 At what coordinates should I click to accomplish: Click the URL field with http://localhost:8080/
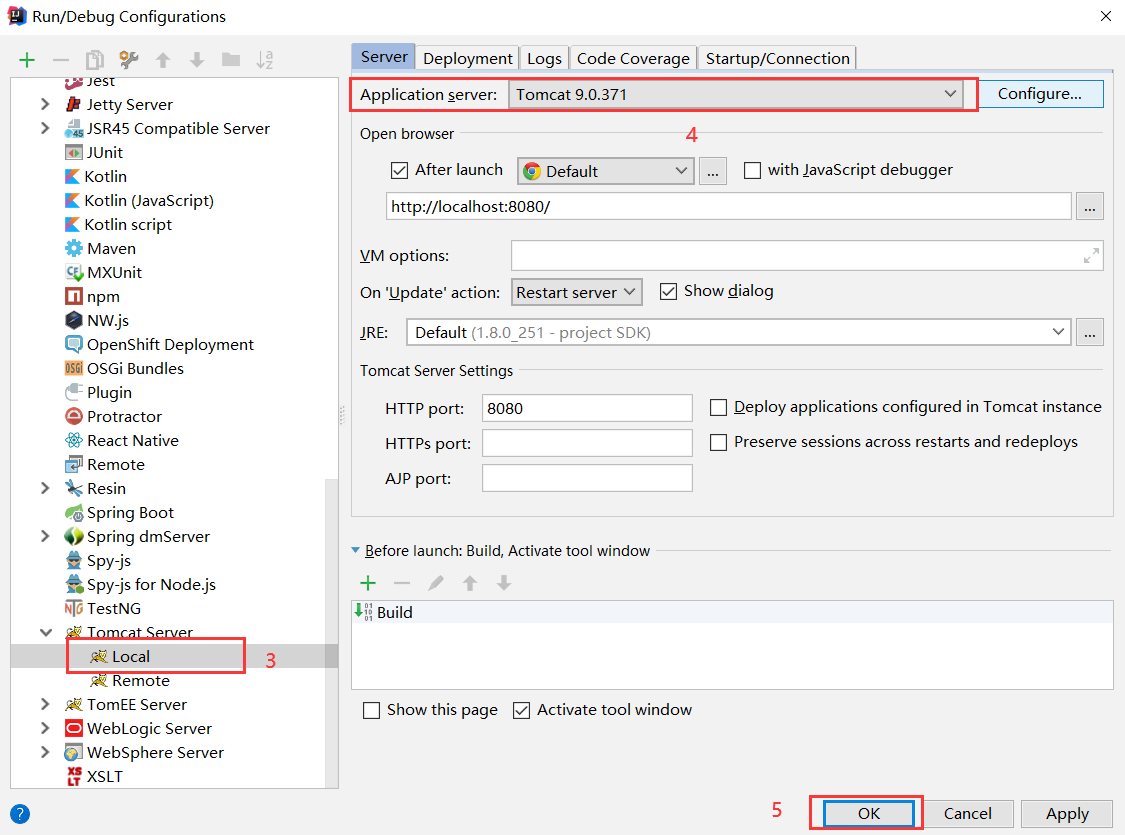pyautogui.click(x=728, y=207)
